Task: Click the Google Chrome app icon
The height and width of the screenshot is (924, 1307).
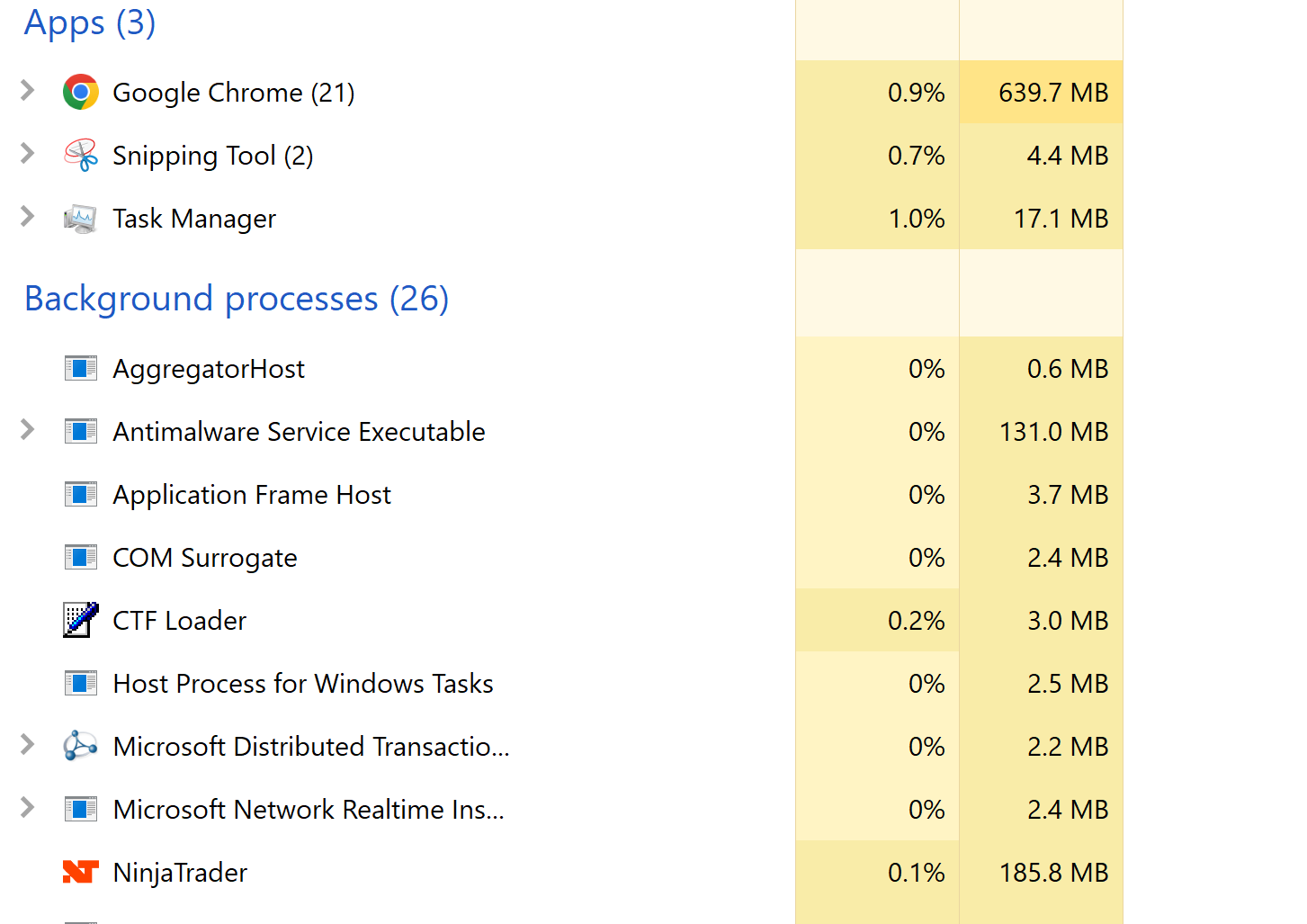Action: (x=81, y=92)
